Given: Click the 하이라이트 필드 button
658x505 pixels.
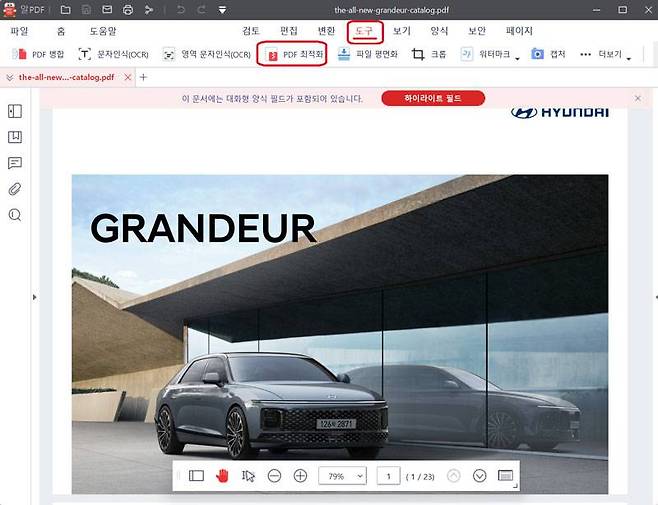Looking at the screenshot, I should pyautogui.click(x=433, y=98).
